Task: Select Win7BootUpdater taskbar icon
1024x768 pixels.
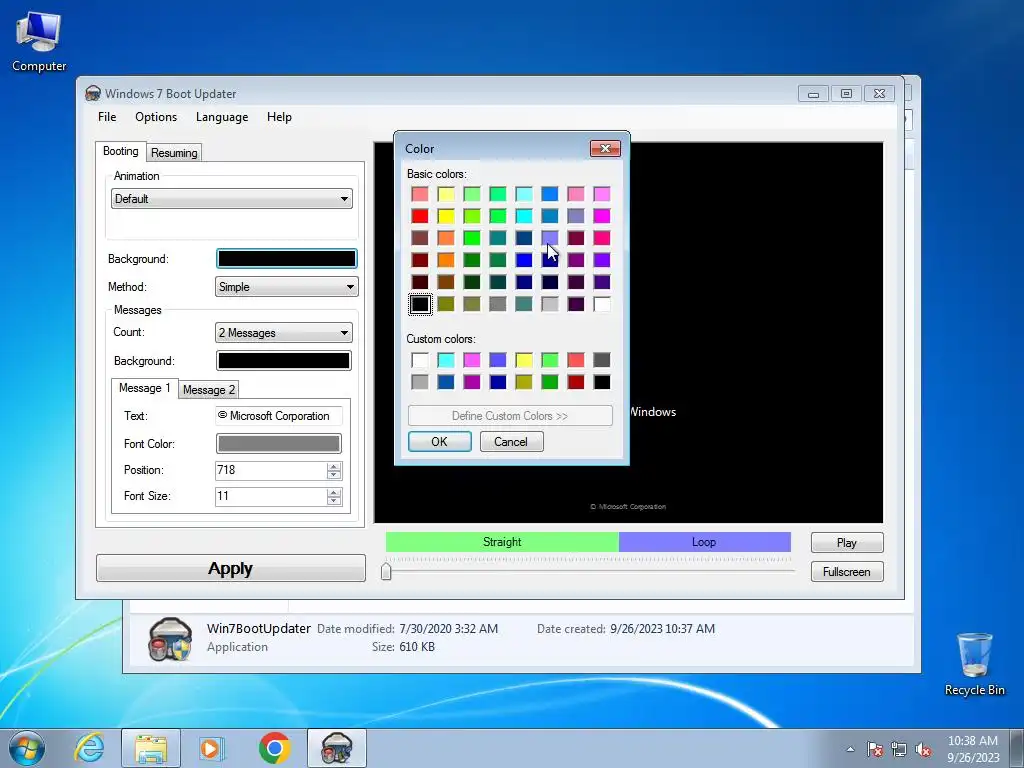Action: coord(336,748)
